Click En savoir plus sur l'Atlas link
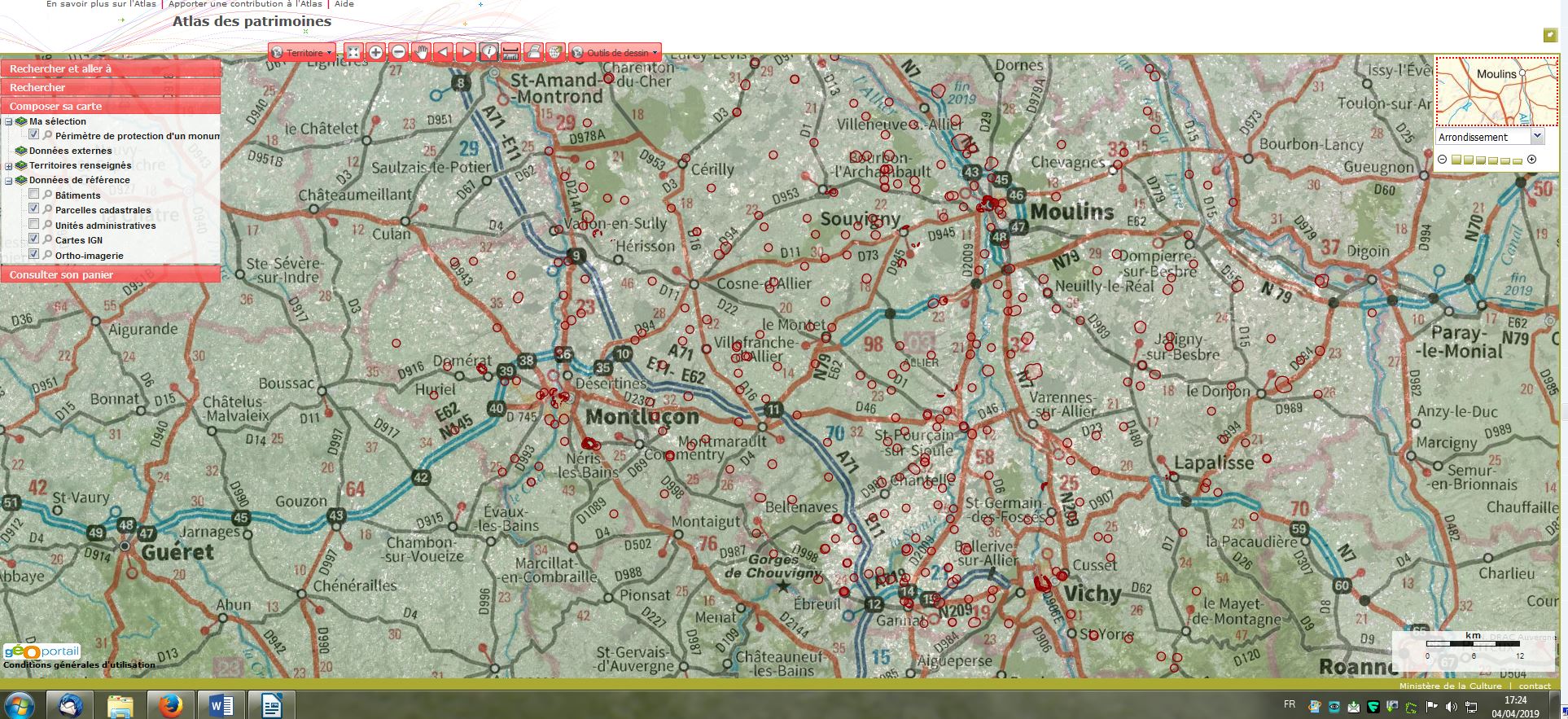The height and width of the screenshot is (719, 1568). point(103,4)
